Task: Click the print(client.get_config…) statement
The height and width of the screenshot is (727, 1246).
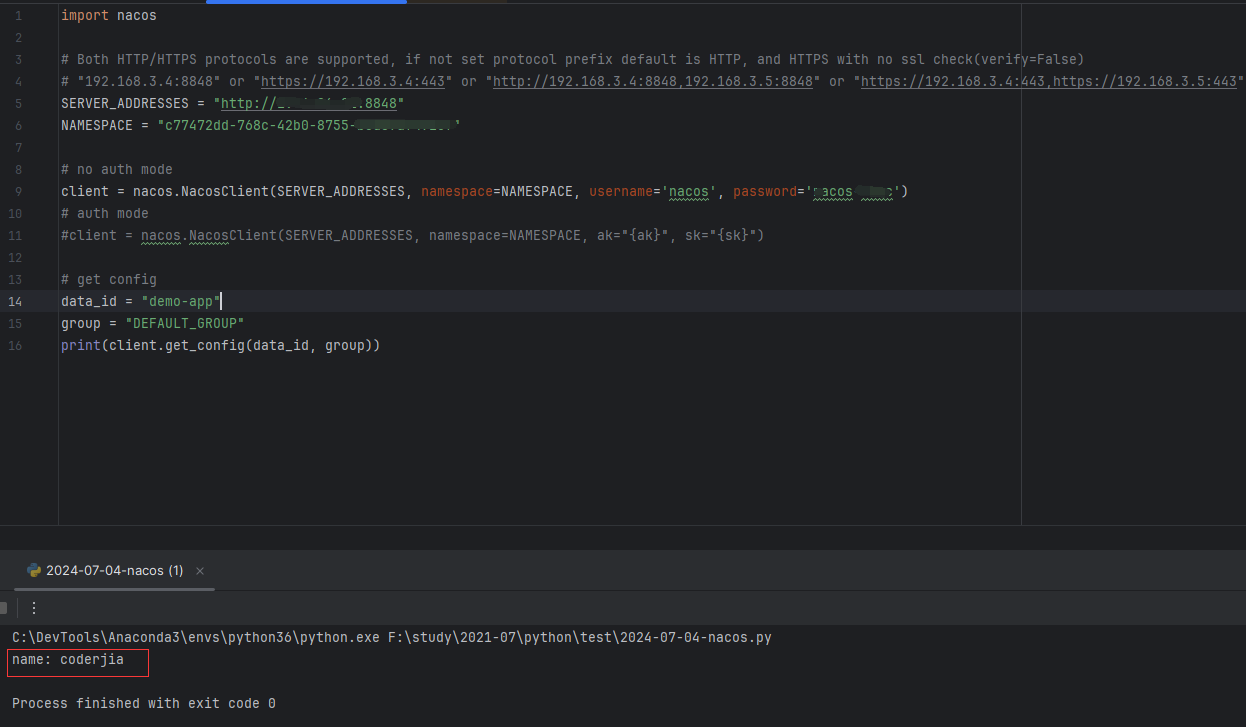Action: [x=221, y=345]
